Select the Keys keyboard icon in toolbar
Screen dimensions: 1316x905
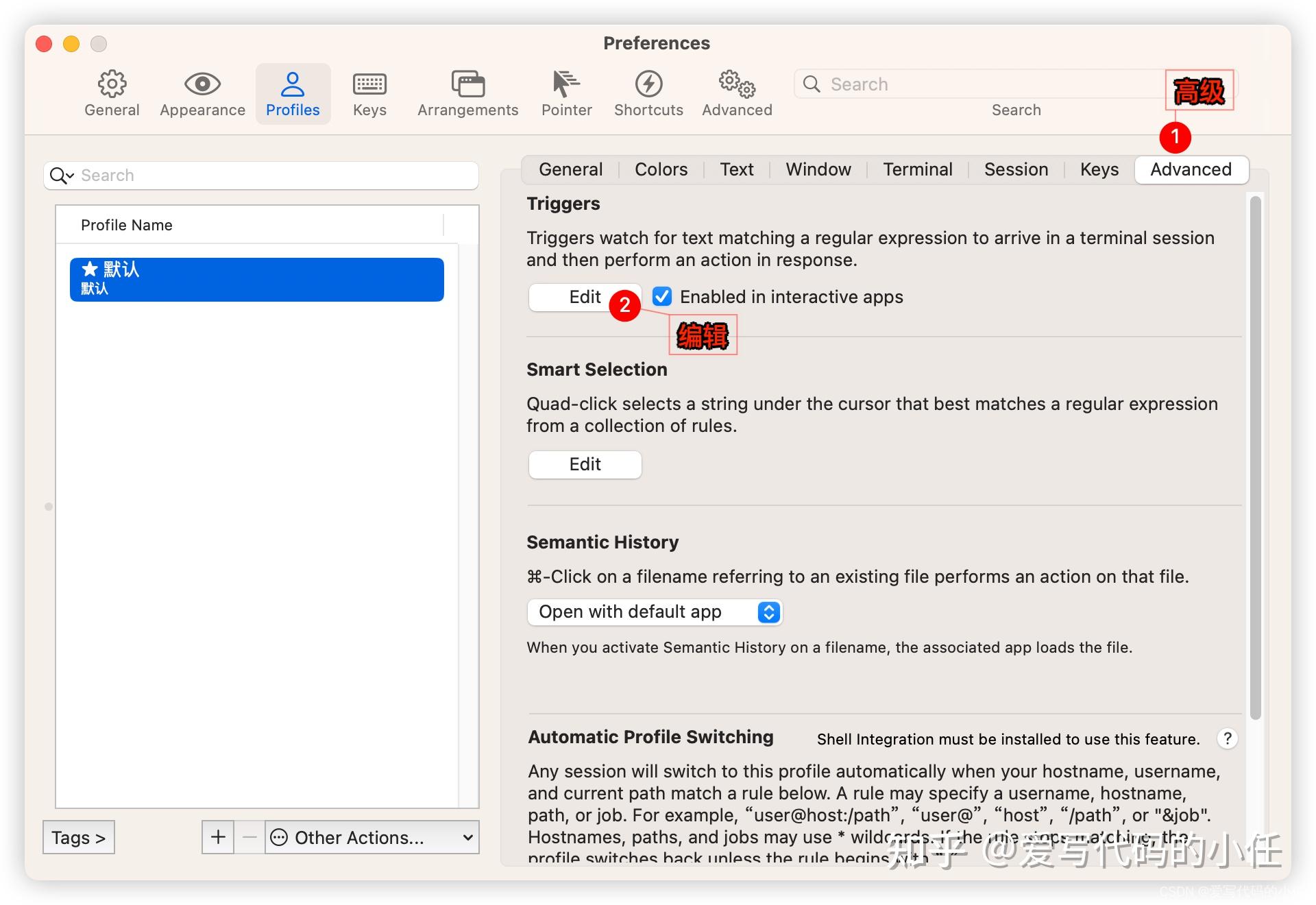click(369, 85)
